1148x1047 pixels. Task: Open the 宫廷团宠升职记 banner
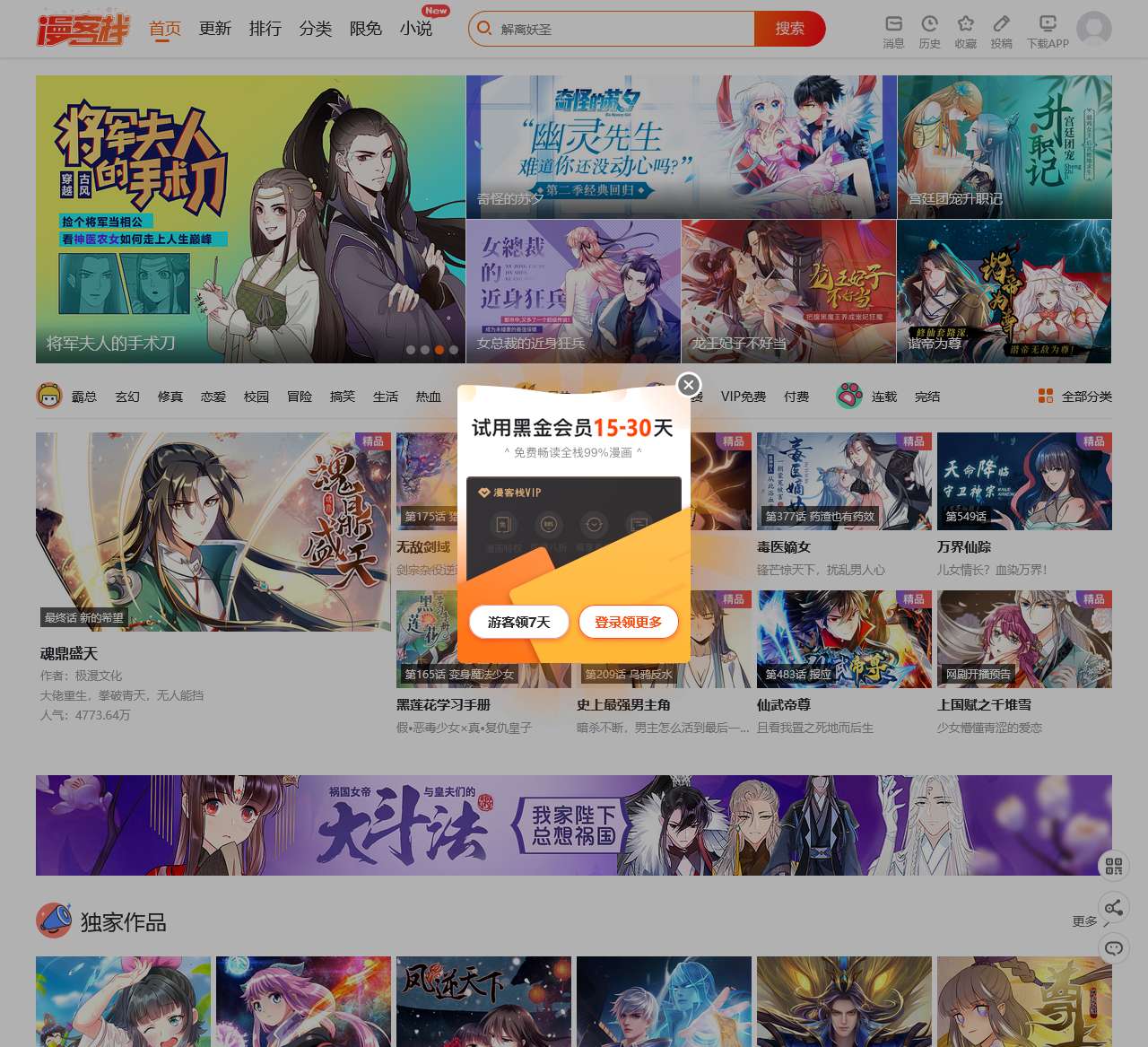click(1004, 147)
